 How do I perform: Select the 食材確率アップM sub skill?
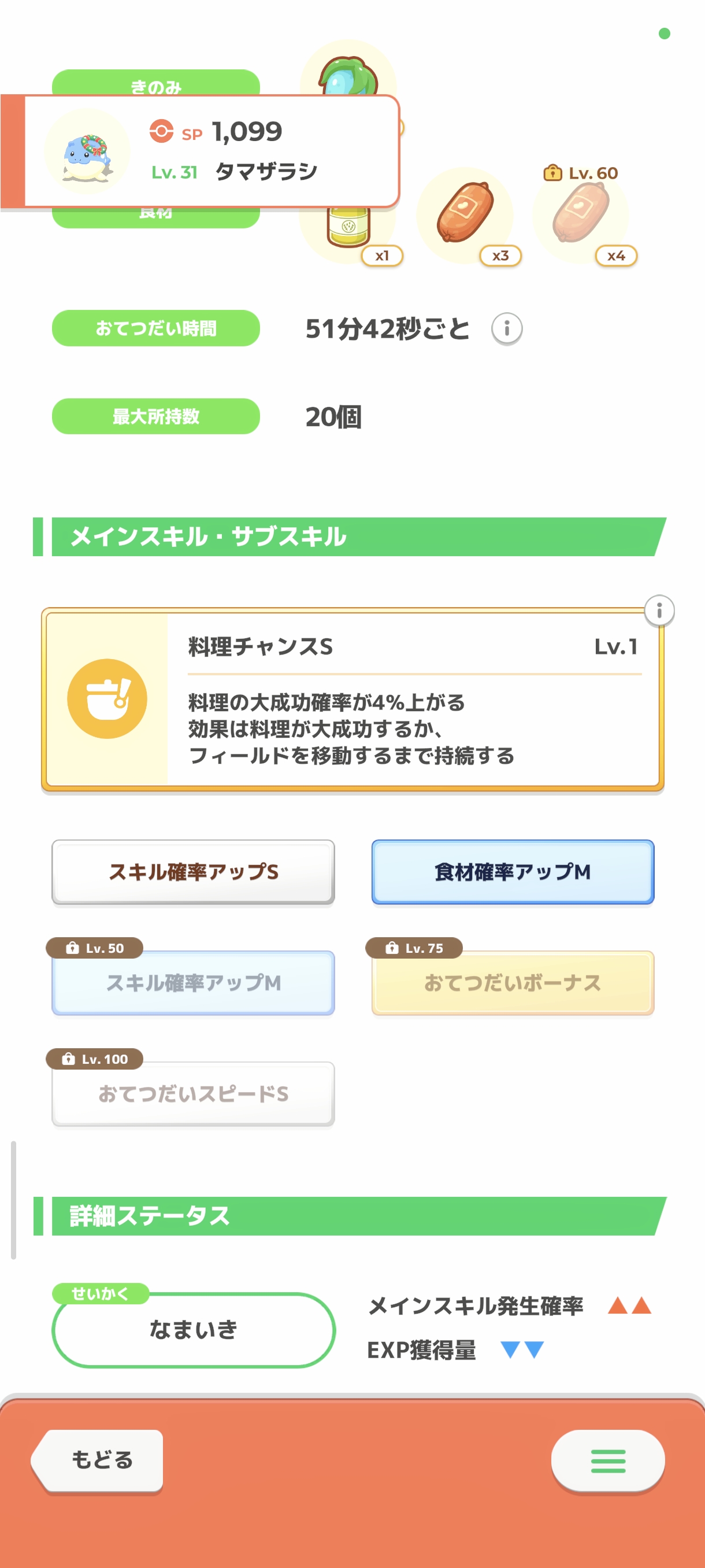(x=513, y=872)
